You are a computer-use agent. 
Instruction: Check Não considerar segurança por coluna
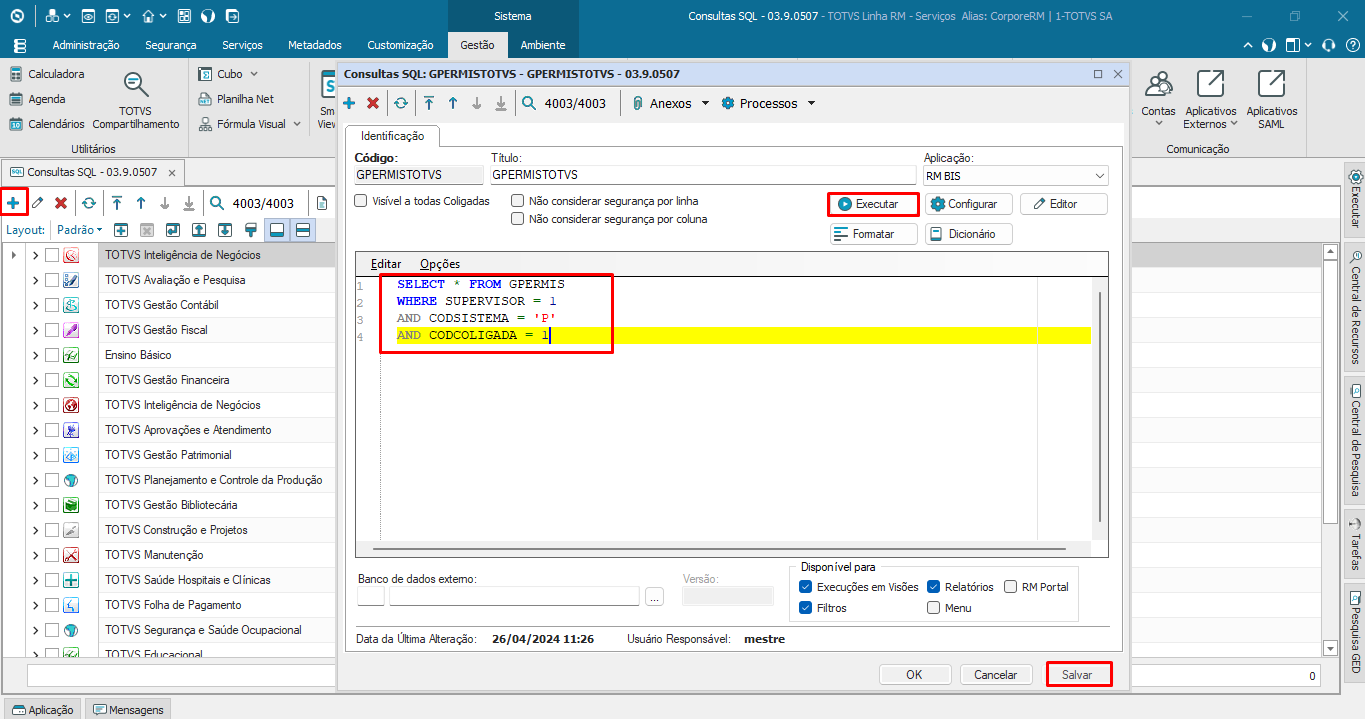coord(517,219)
